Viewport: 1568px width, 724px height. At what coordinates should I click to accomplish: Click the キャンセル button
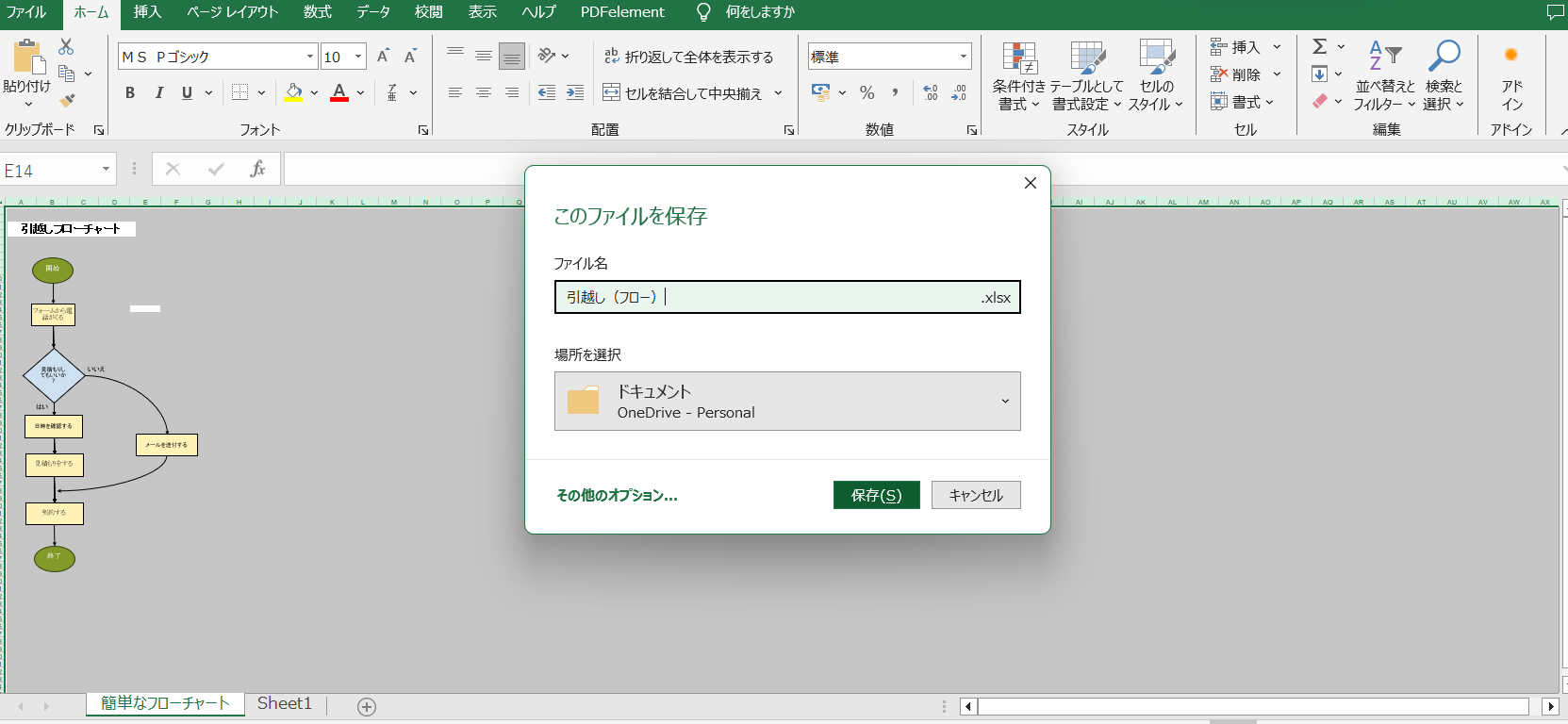pyautogui.click(x=976, y=495)
